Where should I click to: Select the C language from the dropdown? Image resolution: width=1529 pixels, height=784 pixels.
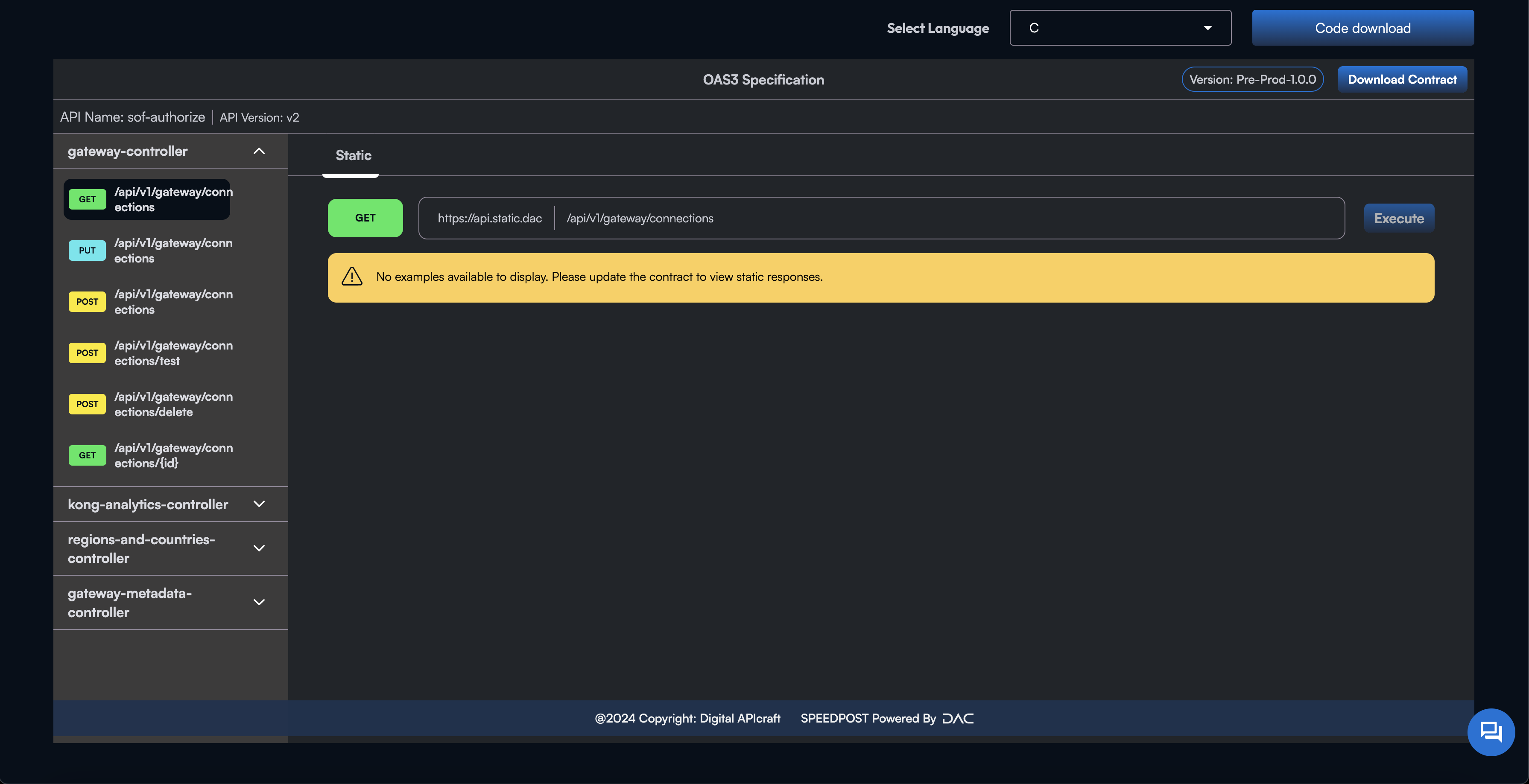1120,27
